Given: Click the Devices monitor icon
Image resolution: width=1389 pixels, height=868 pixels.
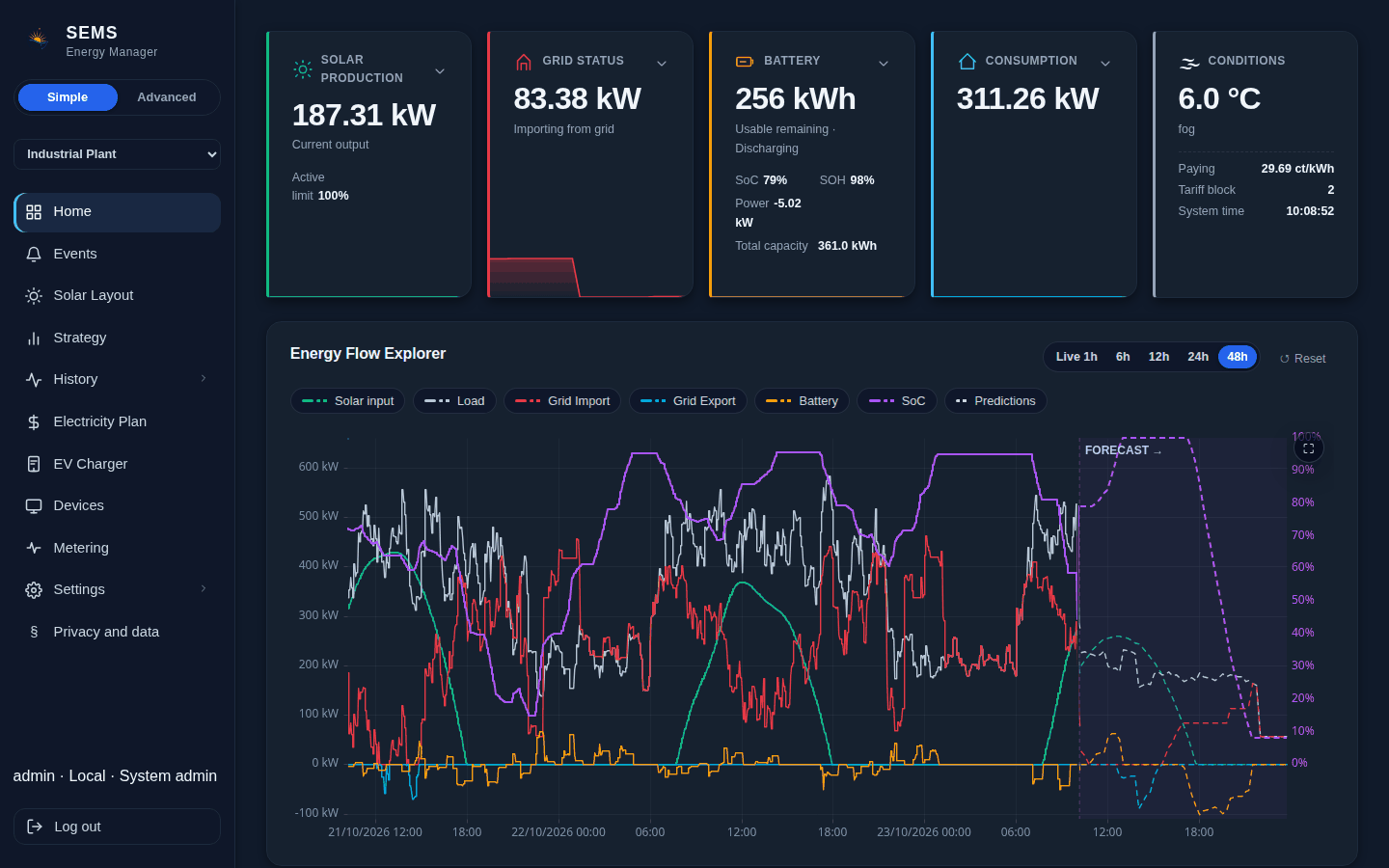Looking at the screenshot, I should pos(34,505).
